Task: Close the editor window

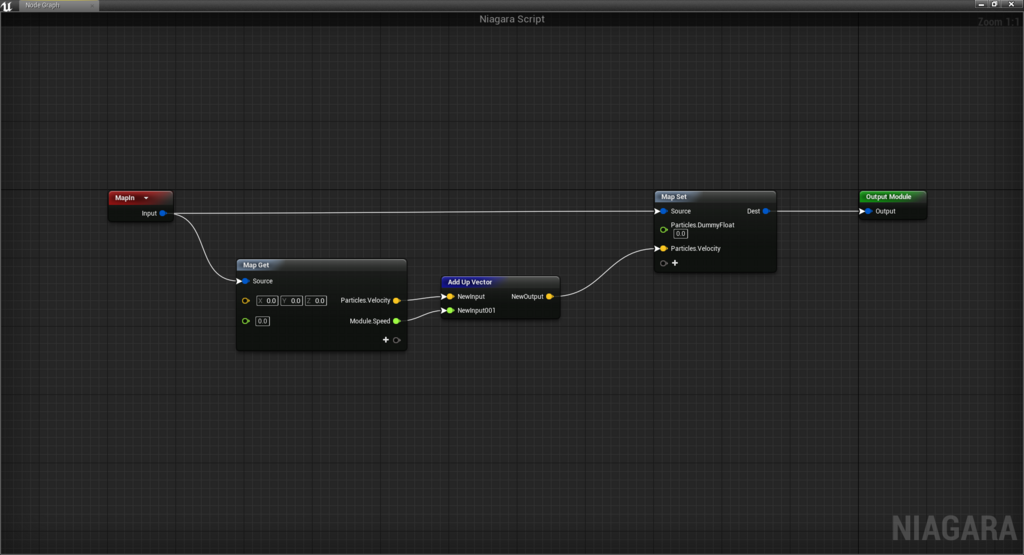Action: 1011,5
